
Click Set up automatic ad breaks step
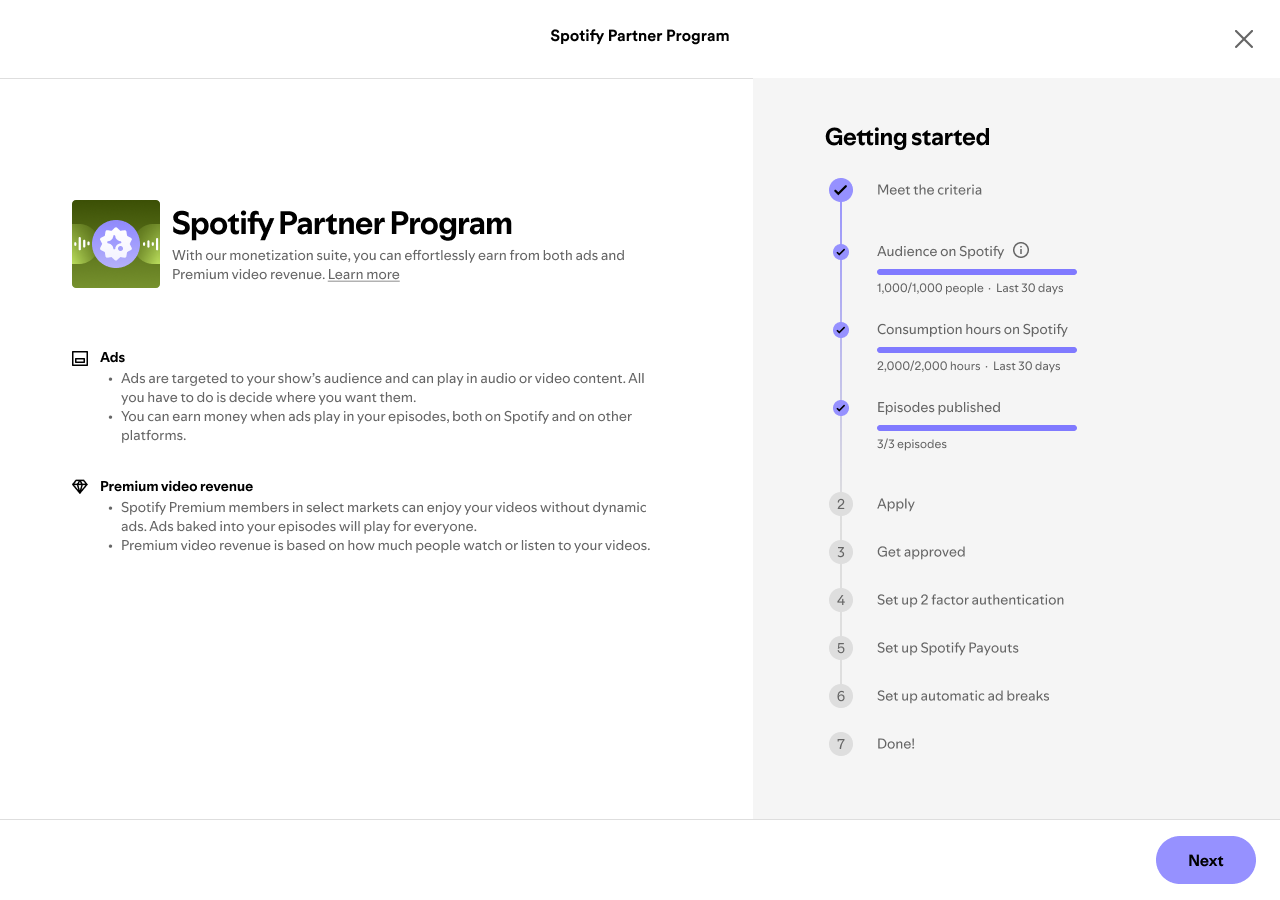click(x=963, y=696)
